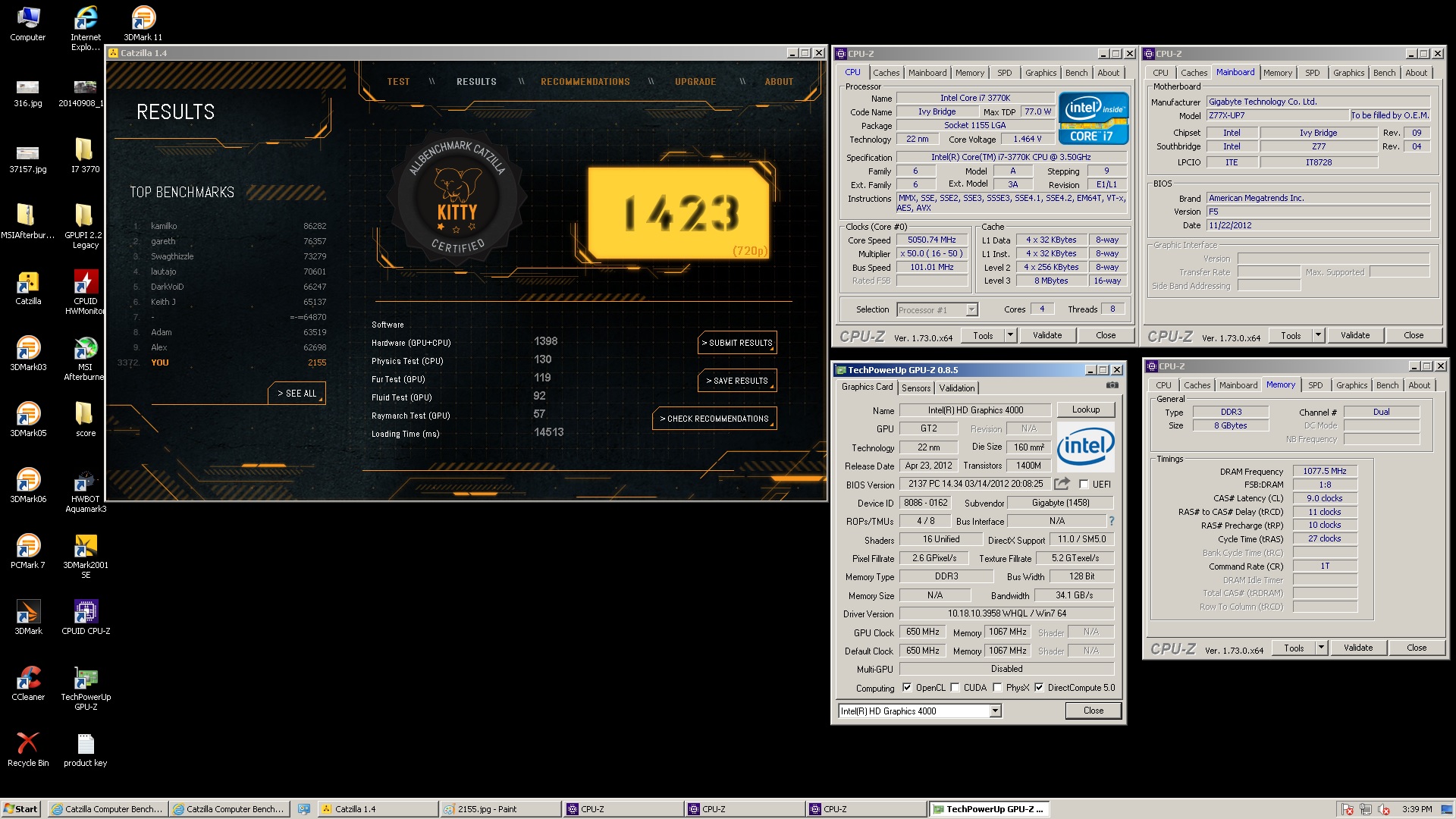This screenshot has width=1456, height=819.
Task: Select the 37157.jpg desktop file
Action: (28, 160)
